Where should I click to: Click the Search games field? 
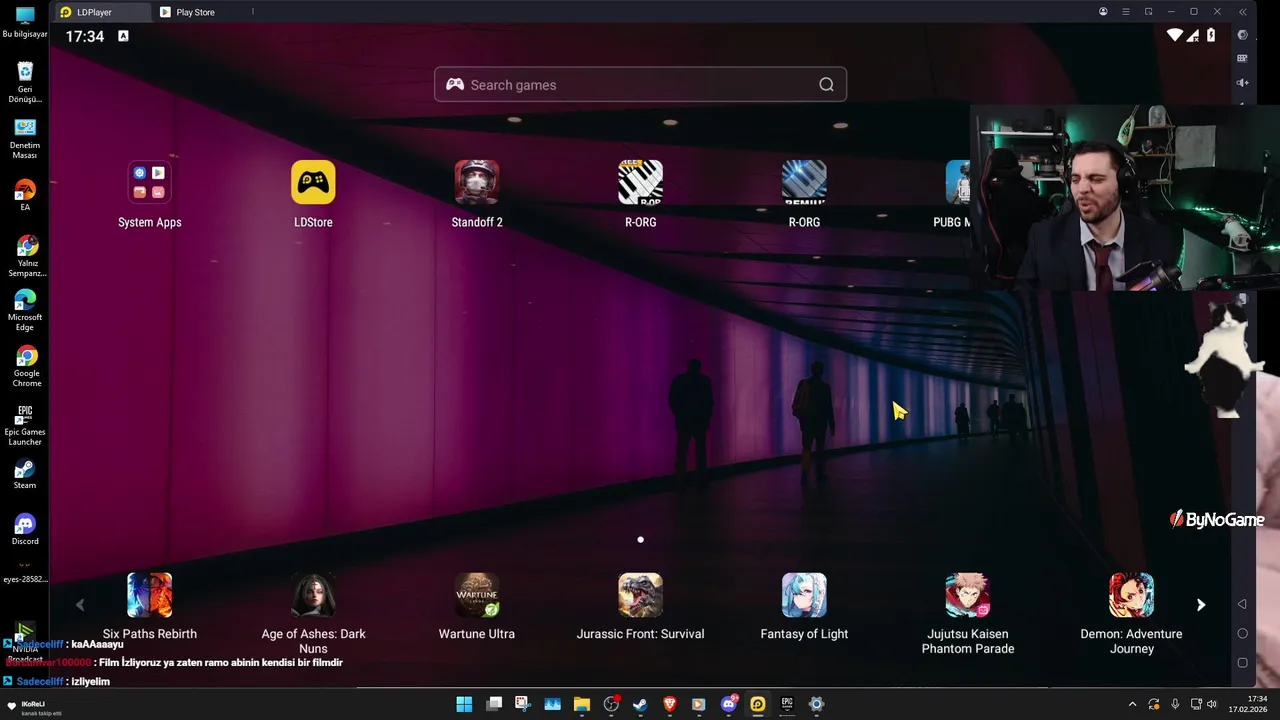pyautogui.click(x=641, y=85)
